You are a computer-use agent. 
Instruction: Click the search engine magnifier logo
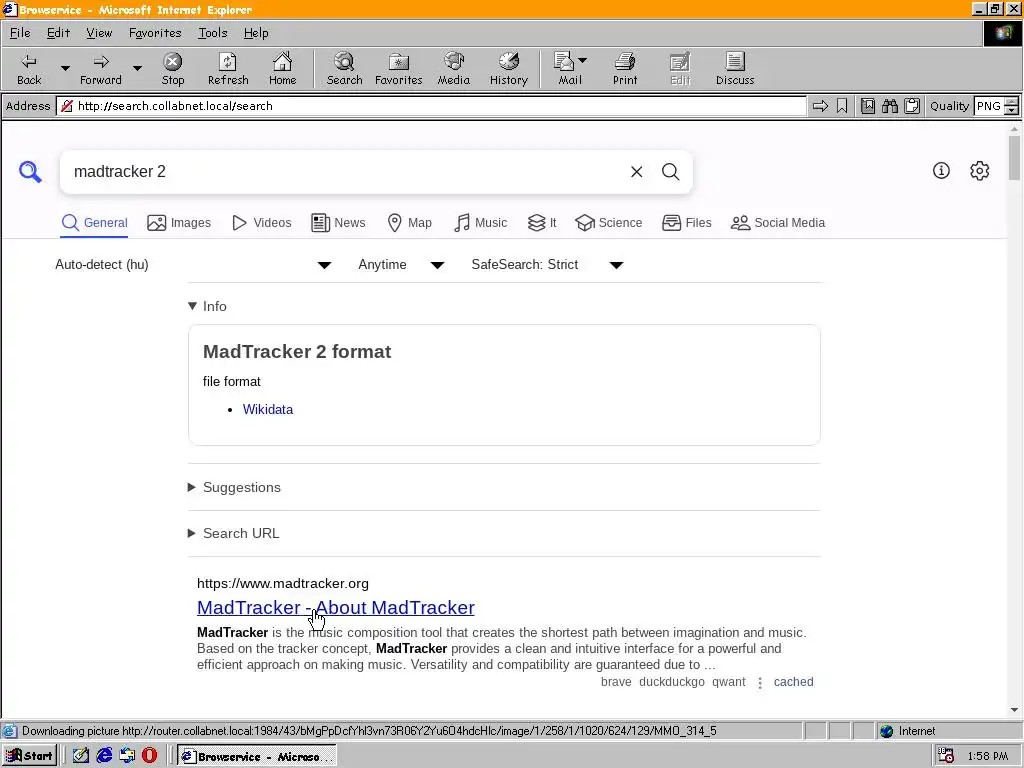[30, 172]
